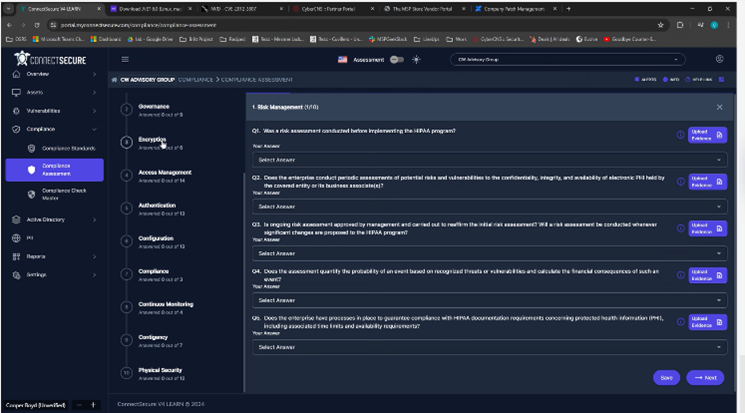The width and height of the screenshot is (745, 413).
Task: Click the Active Directory icon
Action: click(16, 220)
